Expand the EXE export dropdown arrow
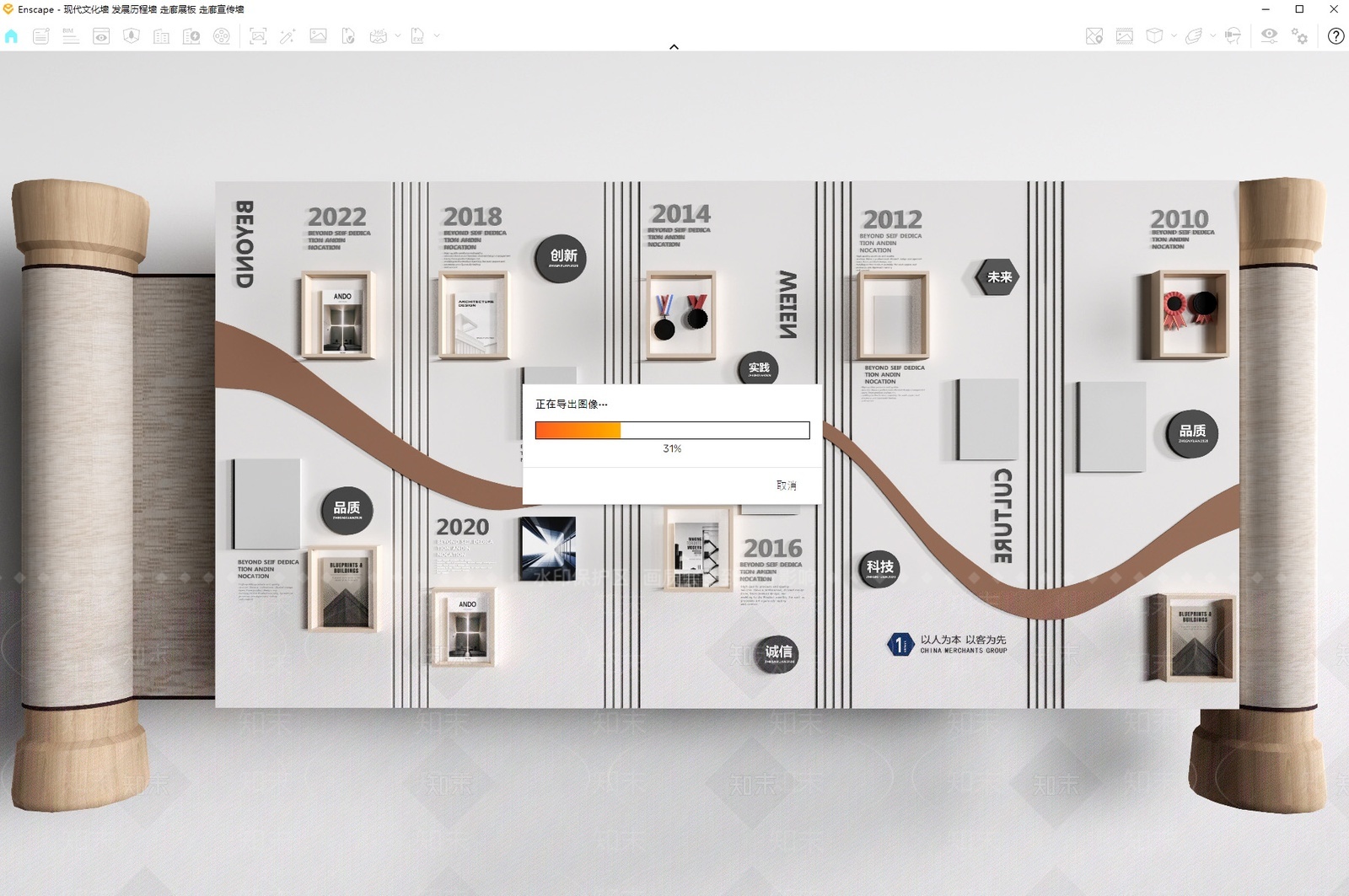 point(437,35)
